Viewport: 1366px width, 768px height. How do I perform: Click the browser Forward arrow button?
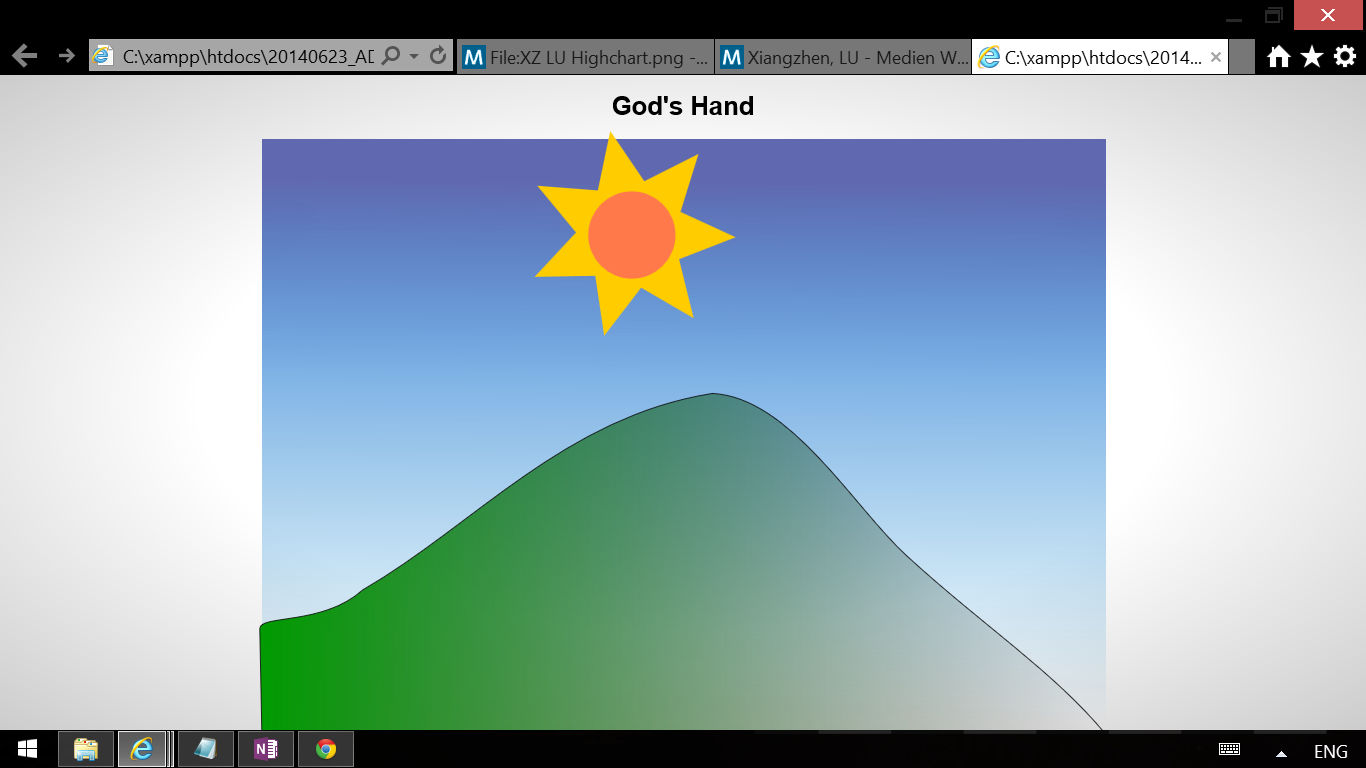[67, 56]
